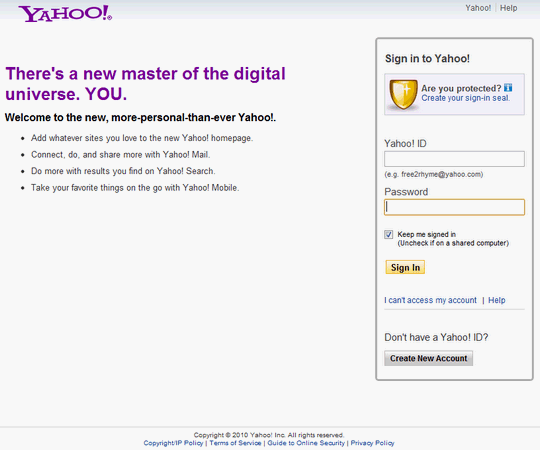Open 'Create your sign-in seal' link
This screenshot has height=450, width=540.
[466, 98]
